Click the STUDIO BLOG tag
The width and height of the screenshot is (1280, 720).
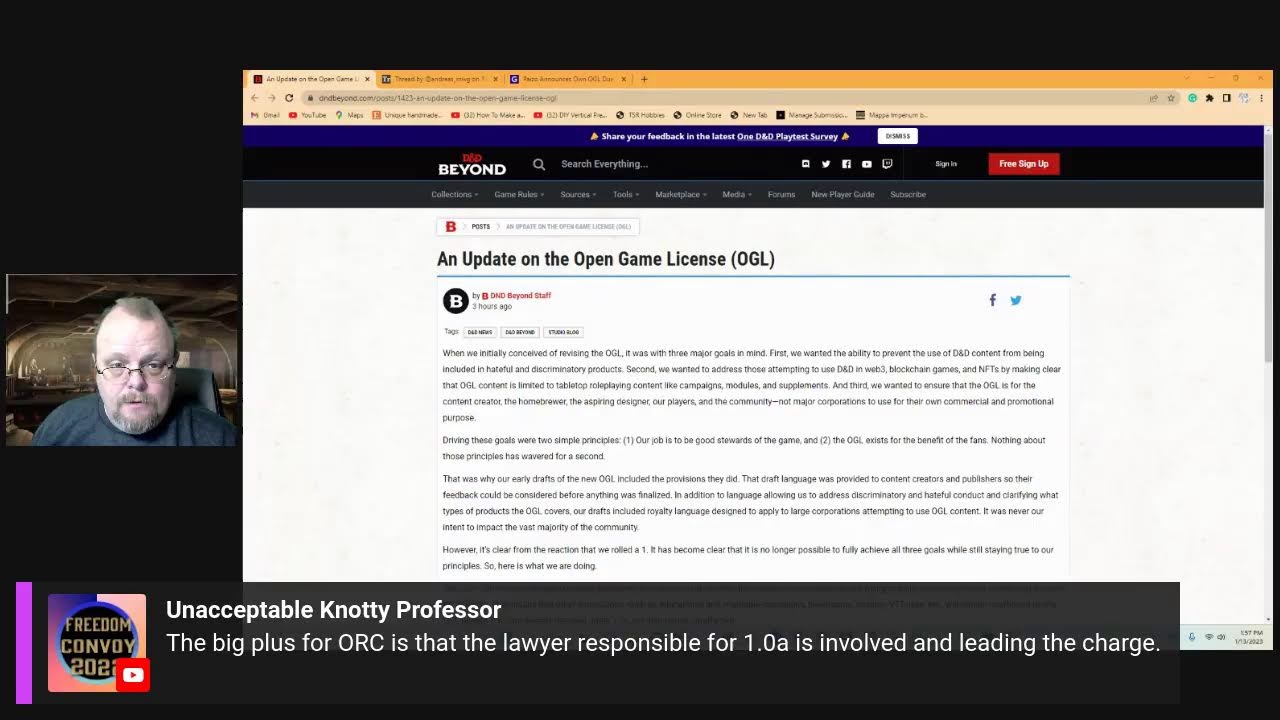(x=564, y=332)
